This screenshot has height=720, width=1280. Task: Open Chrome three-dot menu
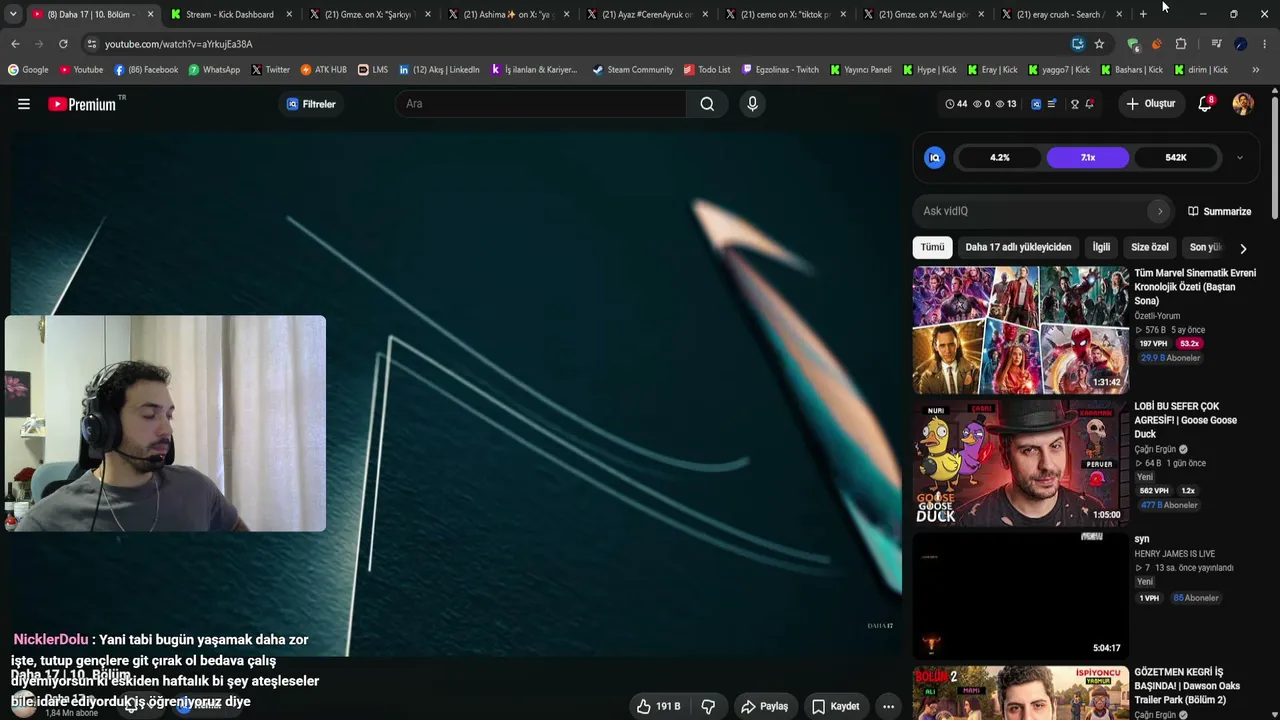click(x=1265, y=44)
